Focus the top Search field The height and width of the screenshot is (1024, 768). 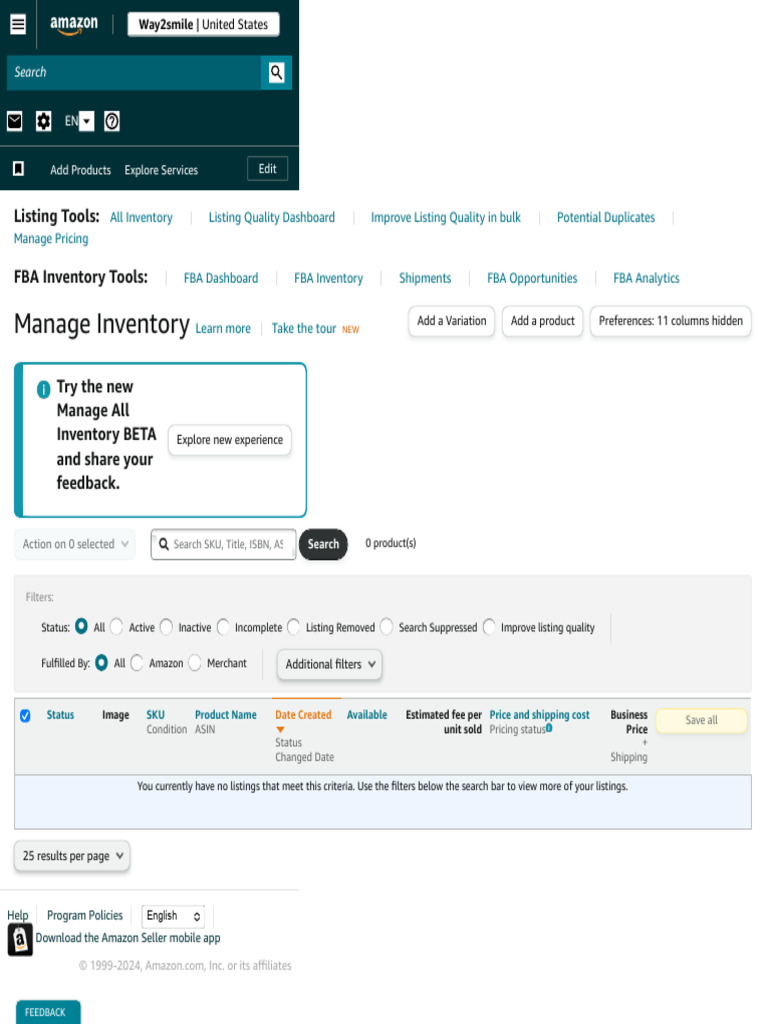click(x=134, y=72)
